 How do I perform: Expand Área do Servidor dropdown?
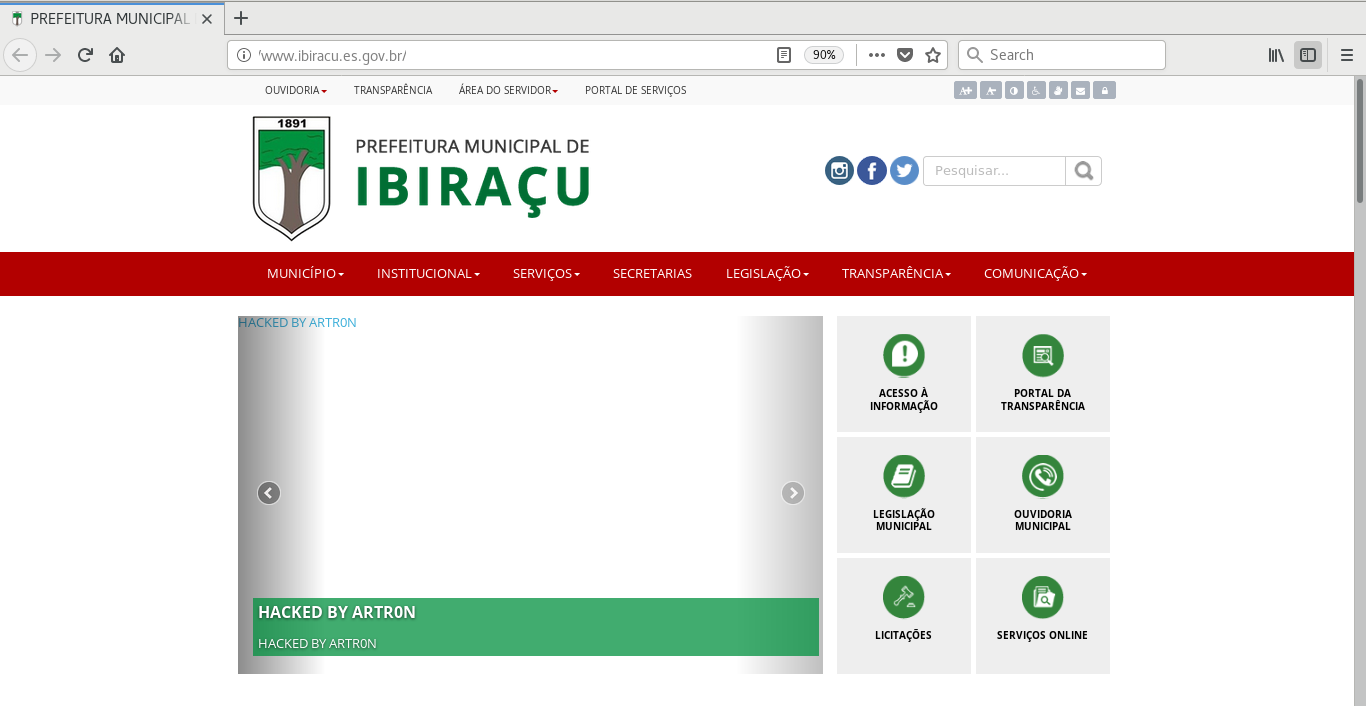coord(508,90)
